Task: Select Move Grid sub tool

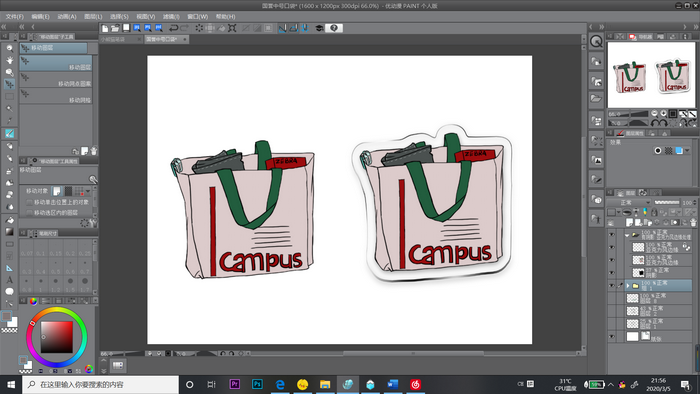Action: pyautogui.click(x=56, y=96)
